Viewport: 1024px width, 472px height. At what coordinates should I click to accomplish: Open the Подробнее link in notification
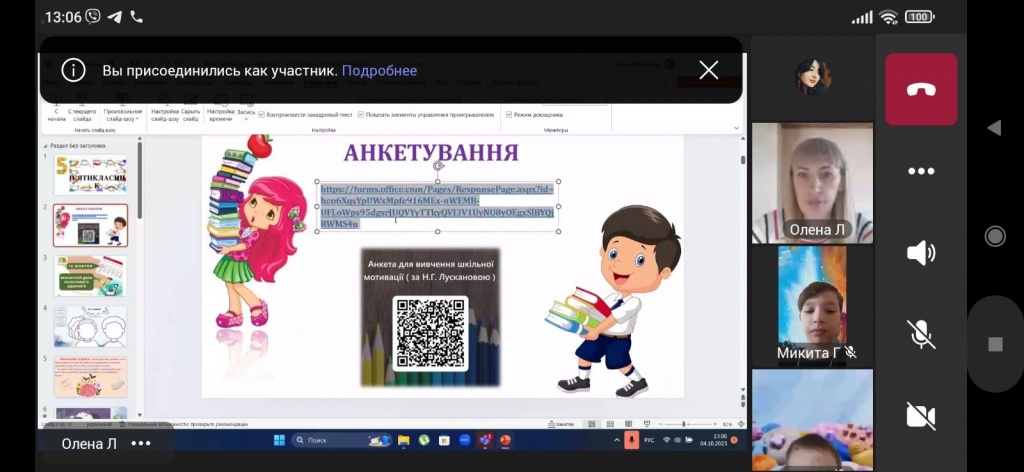pyautogui.click(x=379, y=71)
